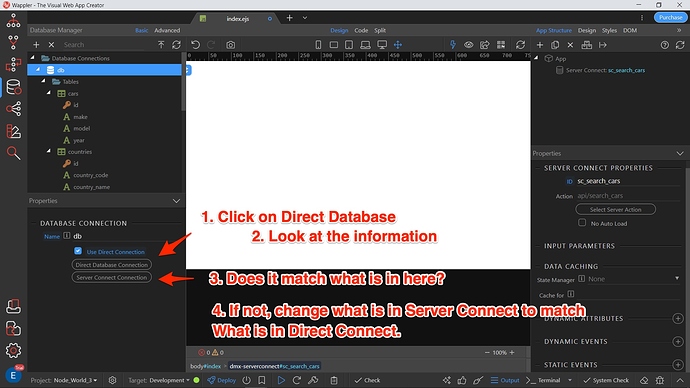Switch to the Code view tab
This screenshot has width=690, height=388.
[x=361, y=30]
